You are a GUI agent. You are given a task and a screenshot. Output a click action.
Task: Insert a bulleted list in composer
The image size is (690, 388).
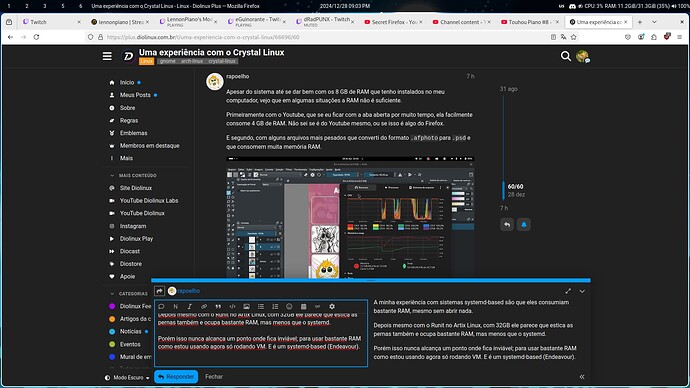[x=261, y=307]
